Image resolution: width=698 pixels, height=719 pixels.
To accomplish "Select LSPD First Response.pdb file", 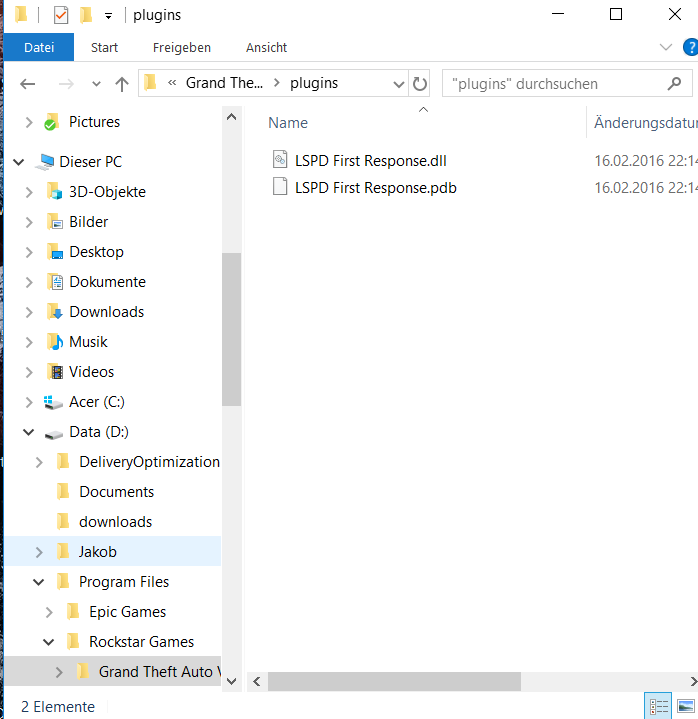I will tap(376, 188).
